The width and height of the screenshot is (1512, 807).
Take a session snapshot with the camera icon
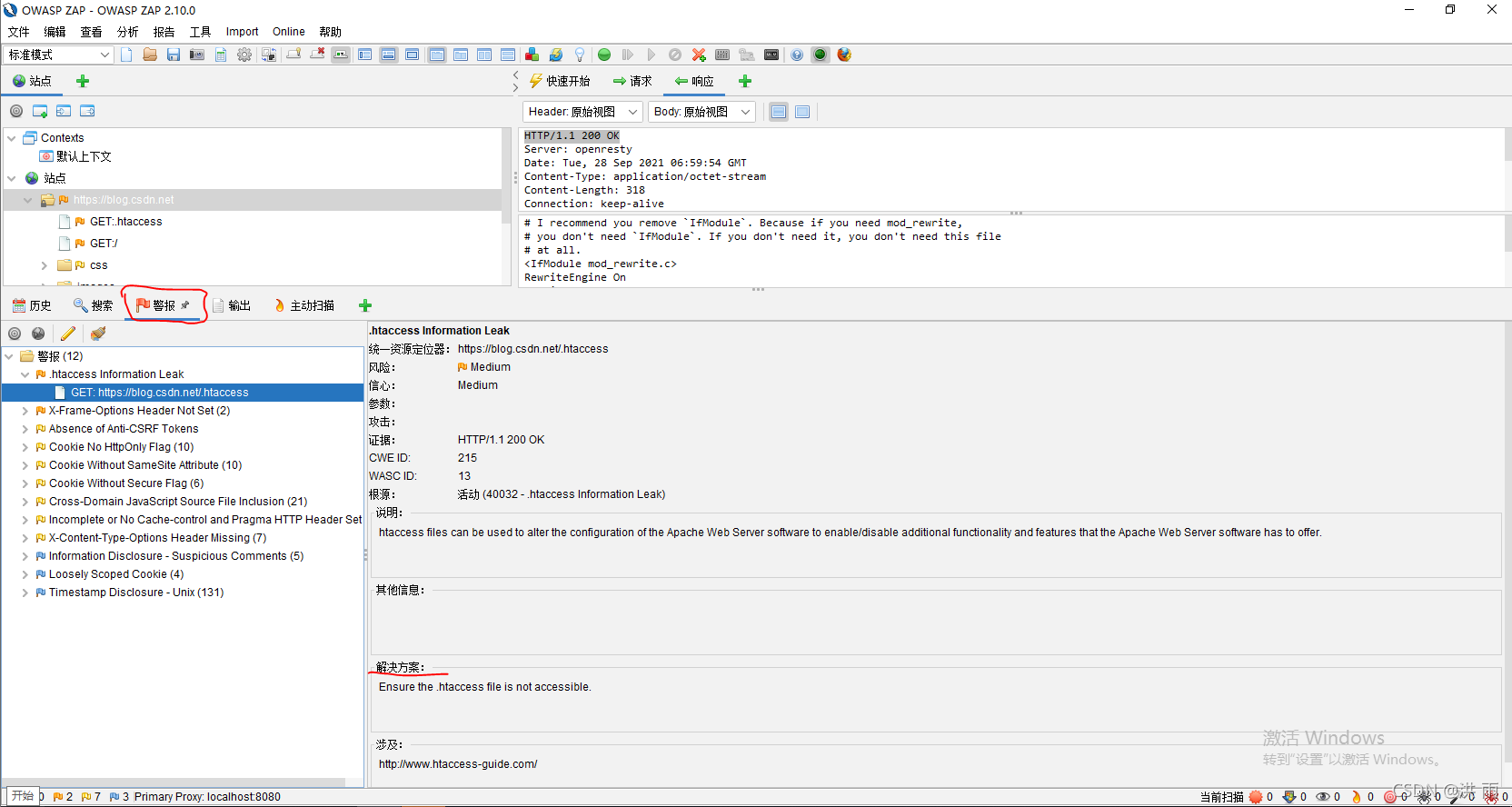tap(197, 55)
